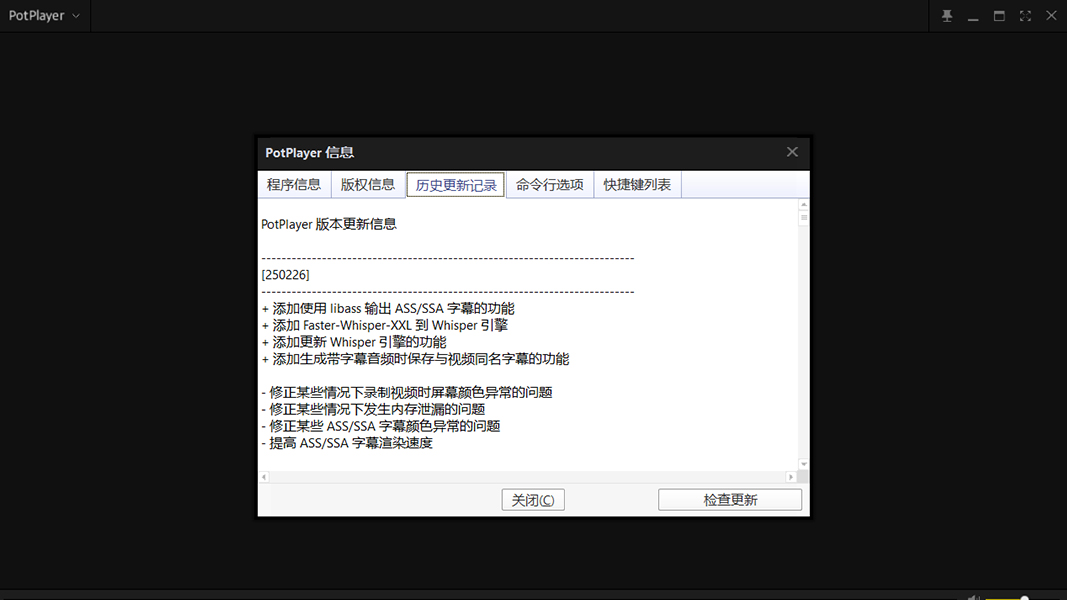The height and width of the screenshot is (600, 1067).
Task: Click the horizontal scrollbar left arrow
Action: (x=264, y=477)
